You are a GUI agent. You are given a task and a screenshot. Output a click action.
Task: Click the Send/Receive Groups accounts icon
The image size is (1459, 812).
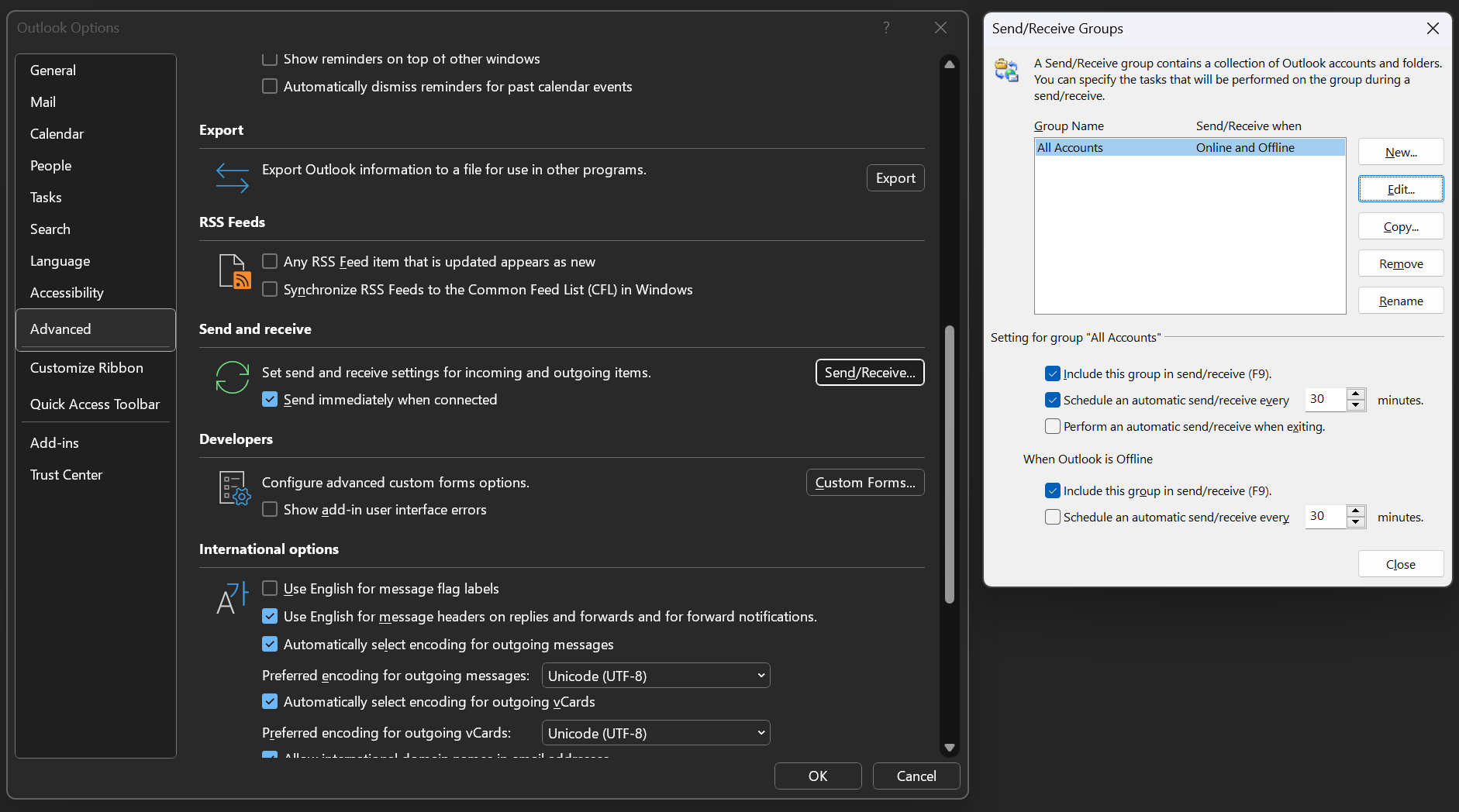1006,71
